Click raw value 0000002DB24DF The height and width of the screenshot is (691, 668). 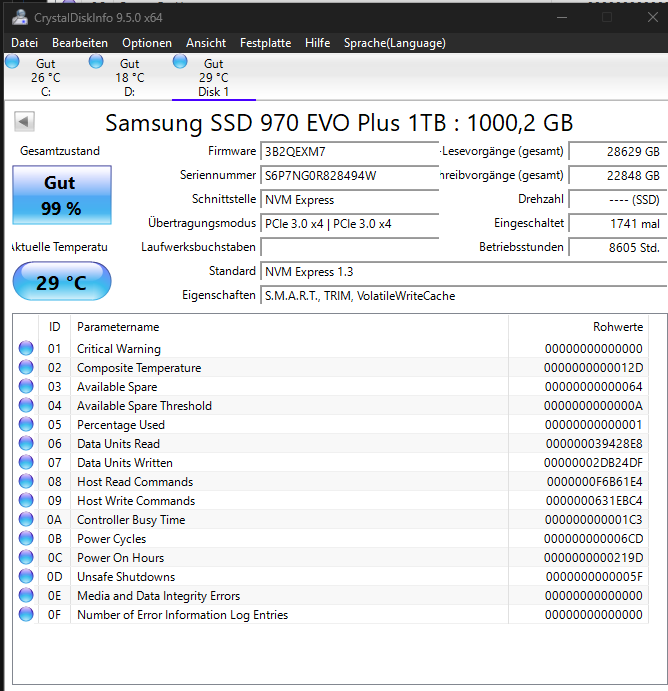click(593, 463)
